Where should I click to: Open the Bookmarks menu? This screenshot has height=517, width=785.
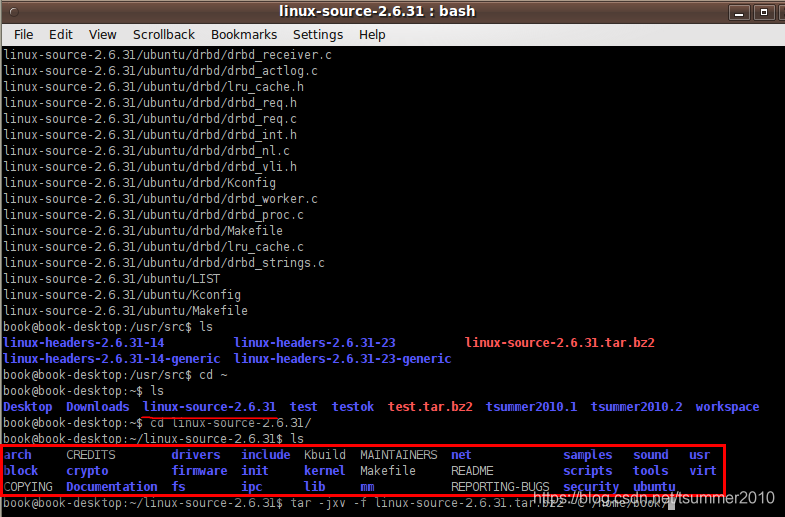(x=244, y=35)
